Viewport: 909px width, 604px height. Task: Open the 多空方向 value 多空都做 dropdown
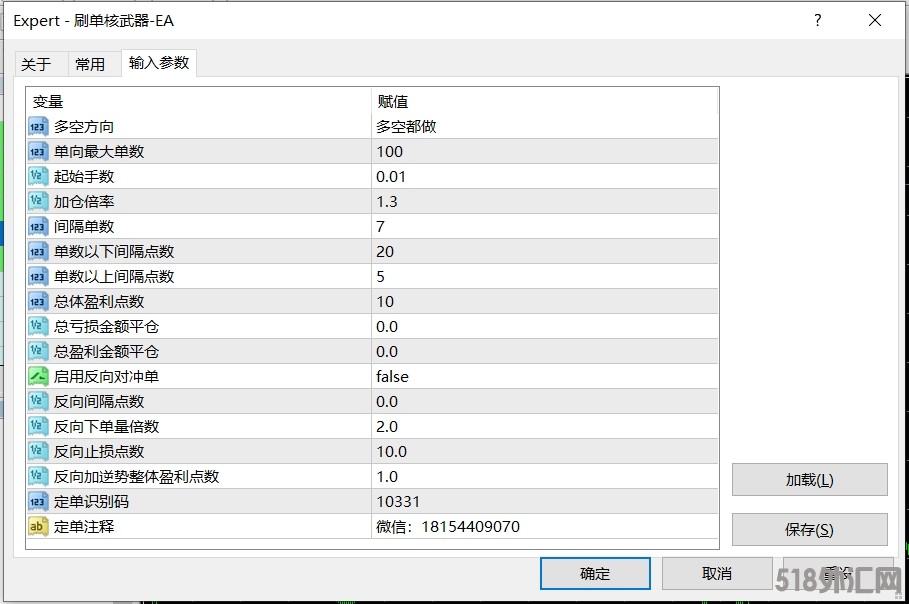pos(544,127)
